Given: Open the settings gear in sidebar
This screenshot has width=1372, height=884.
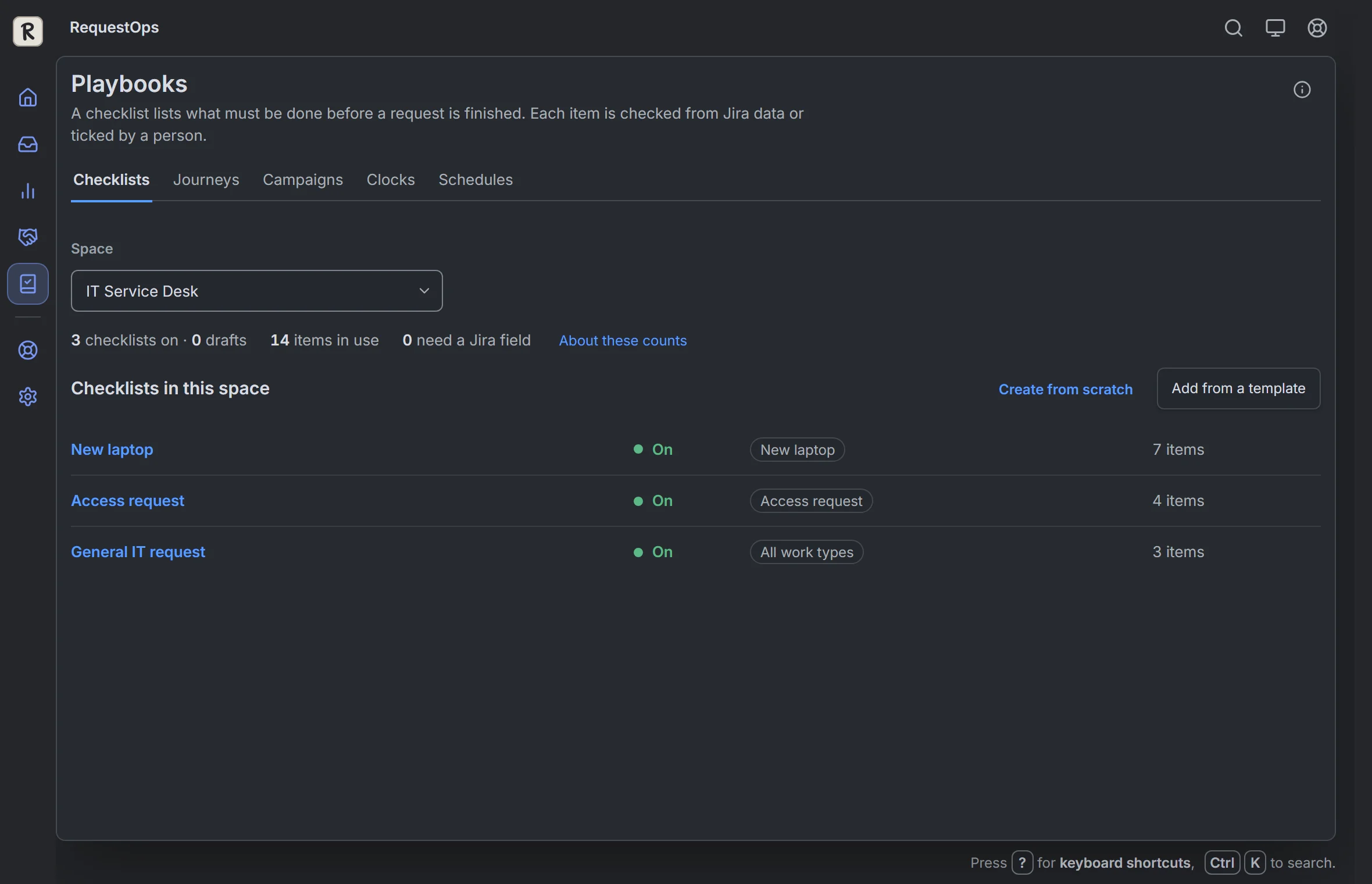Looking at the screenshot, I should tap(28, 397).
